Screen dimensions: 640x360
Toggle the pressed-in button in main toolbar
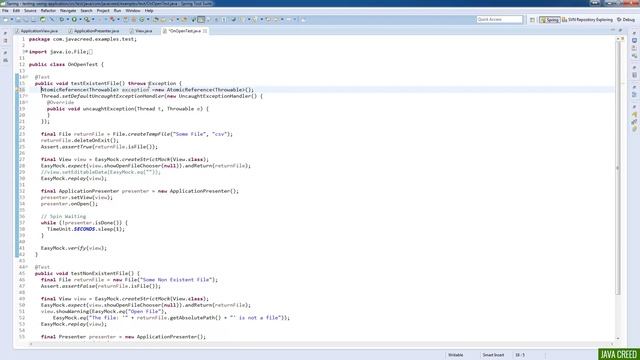[x=201, y=19]
